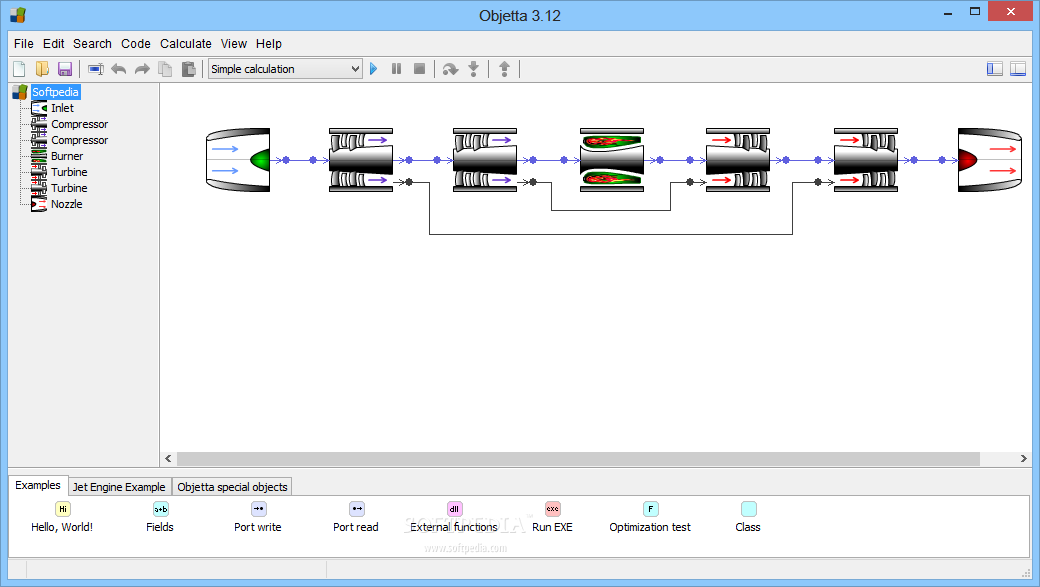Open the Calculate menu

pos(186,44)
